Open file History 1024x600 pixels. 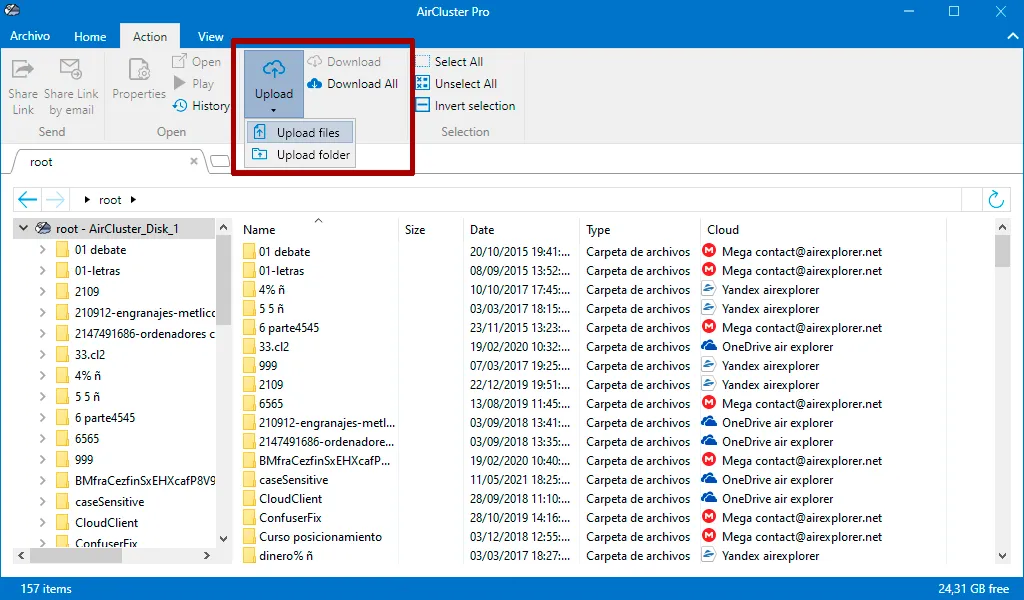point(201,106)
